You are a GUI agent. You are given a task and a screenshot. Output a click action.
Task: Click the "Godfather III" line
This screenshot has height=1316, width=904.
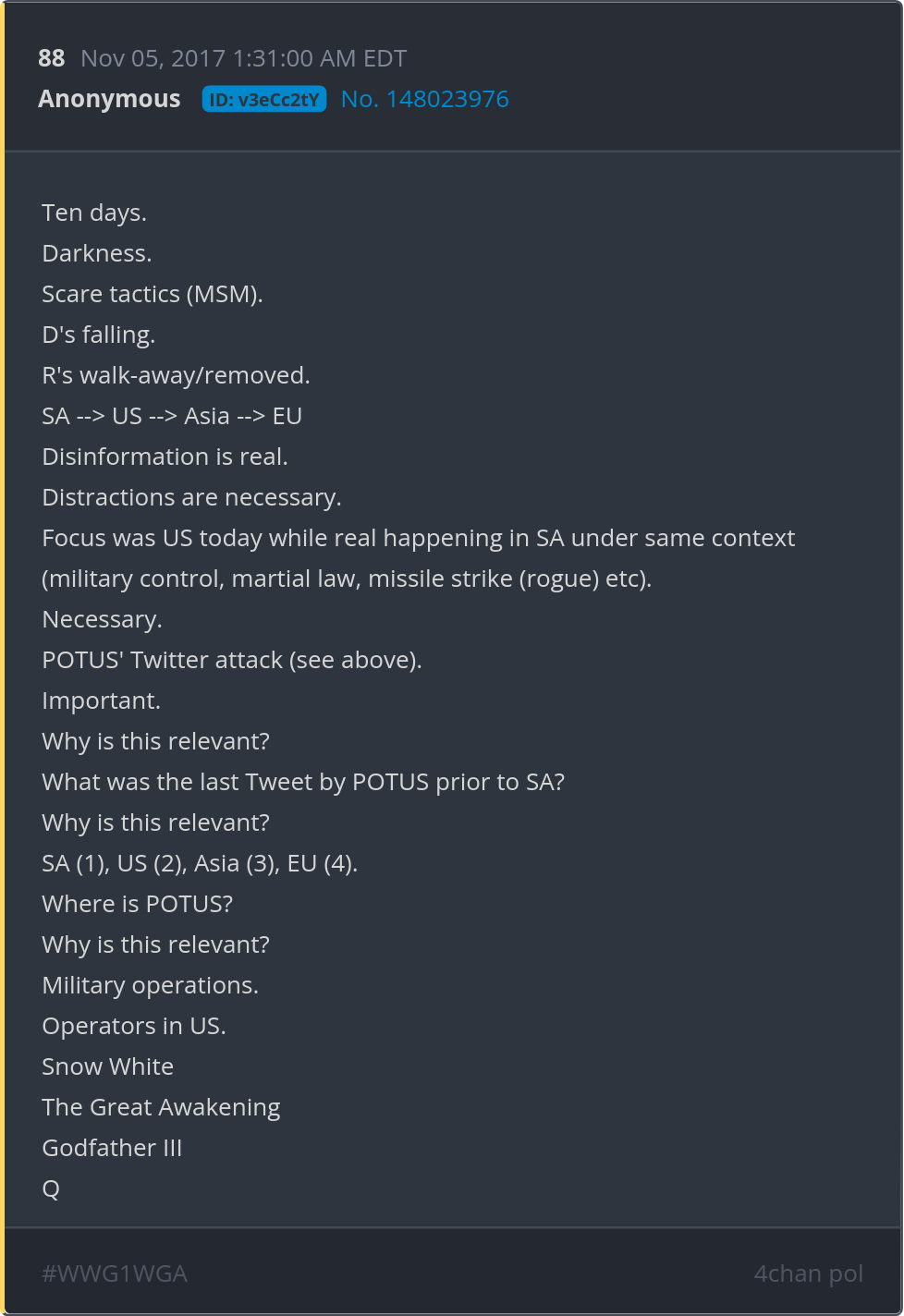[112, 1148]
